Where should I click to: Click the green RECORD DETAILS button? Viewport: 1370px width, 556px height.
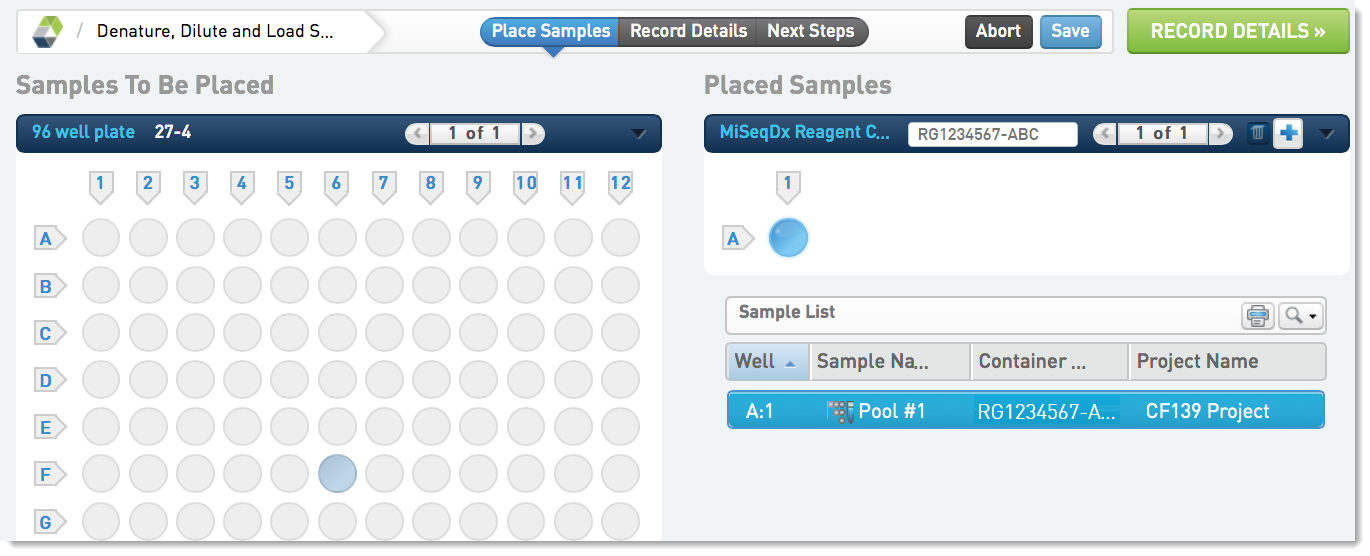pyautogui.click(x=1237, y=31)
